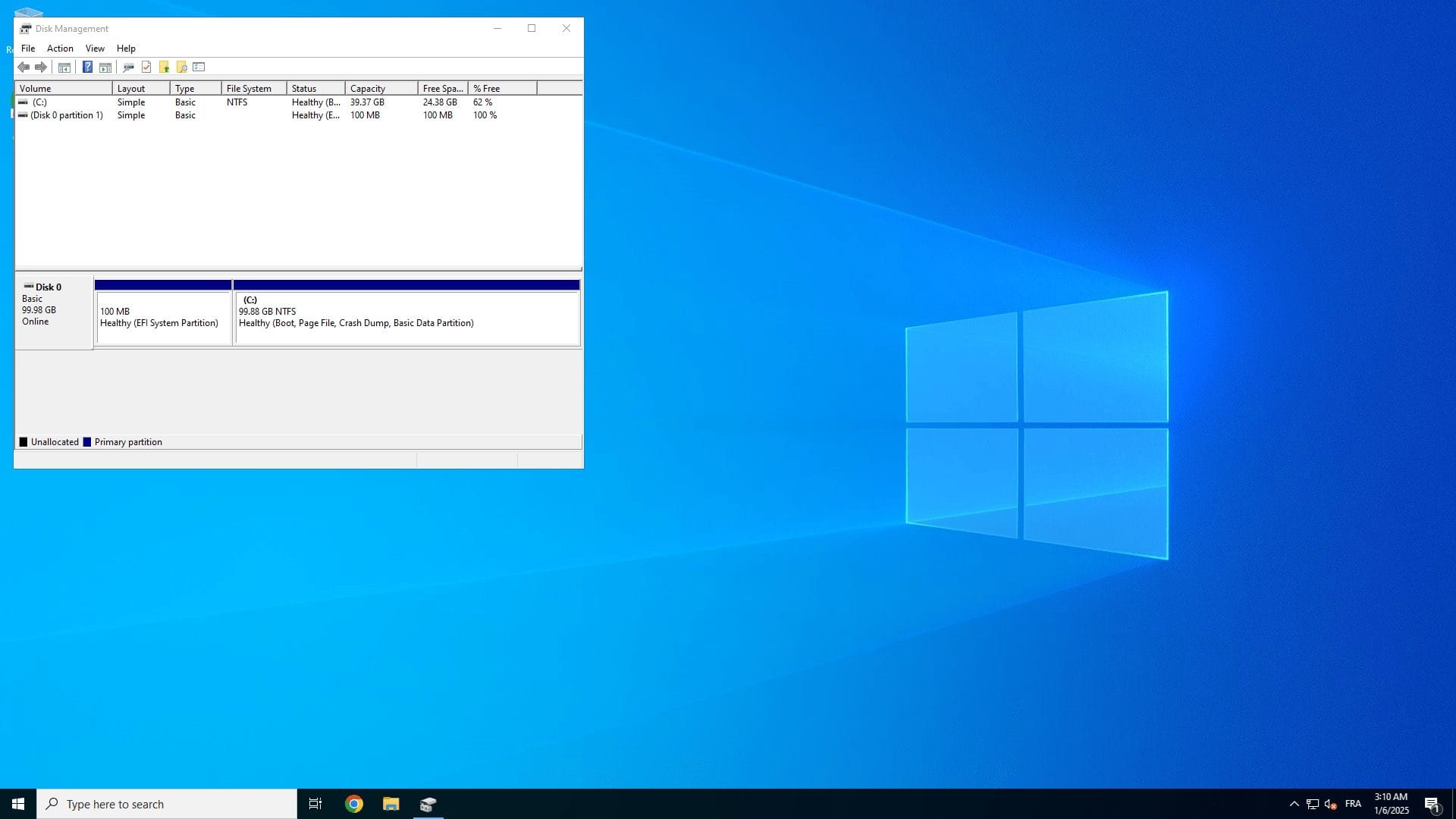
Task: Minimize the Disk Management window
Action: [497, 29]
